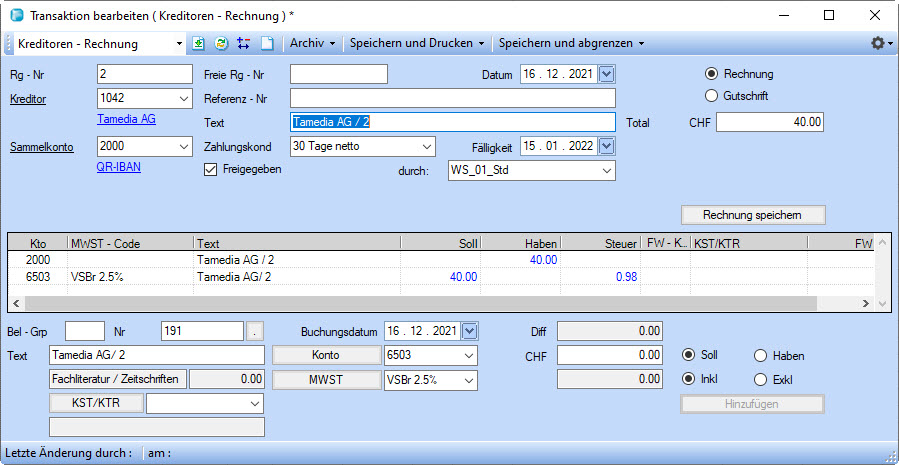Click into the Referenz-Nr input field
899x465 pixels.
pos(452,98)
